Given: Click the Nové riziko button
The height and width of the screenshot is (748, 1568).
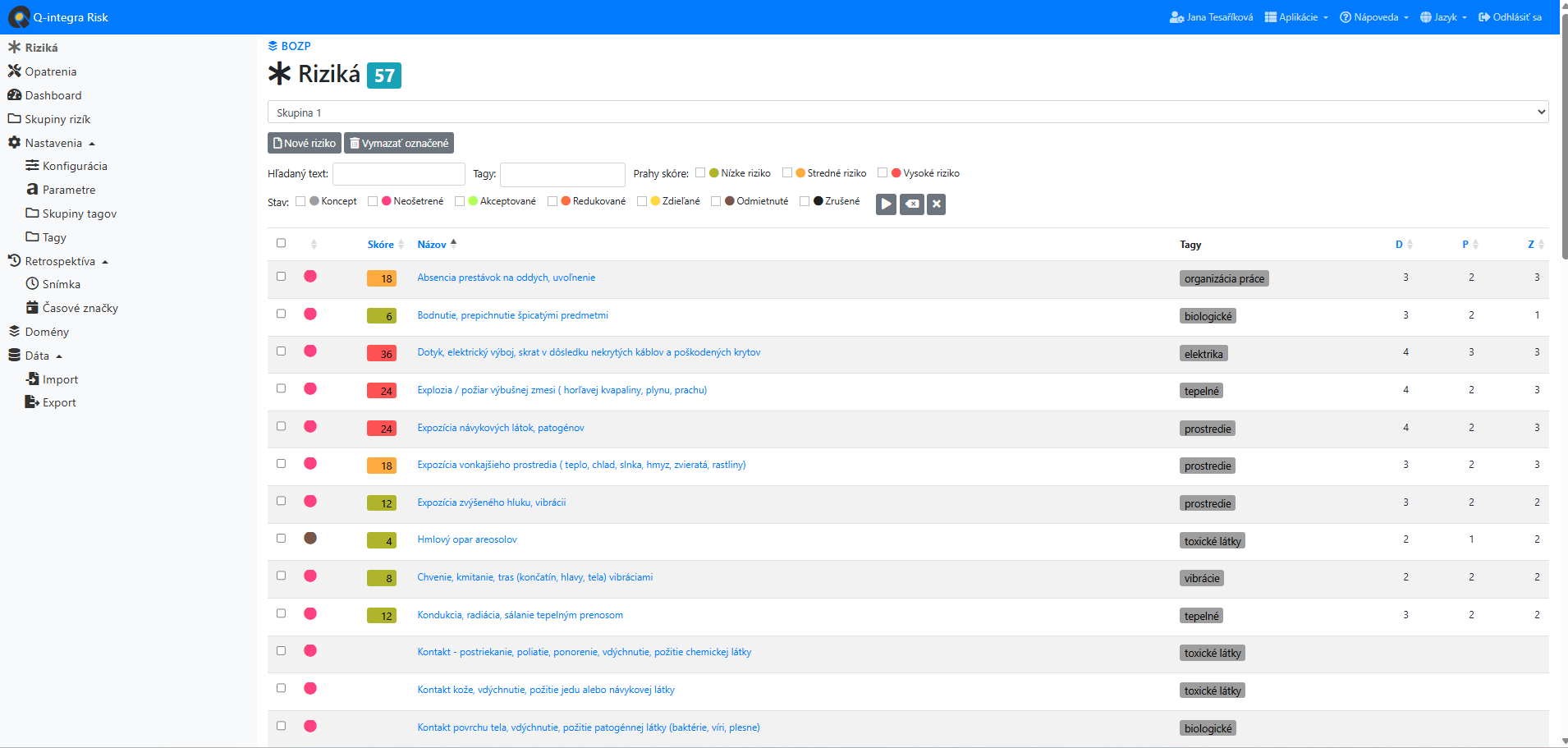Looking at the screenshot, I should coord(304,143).
